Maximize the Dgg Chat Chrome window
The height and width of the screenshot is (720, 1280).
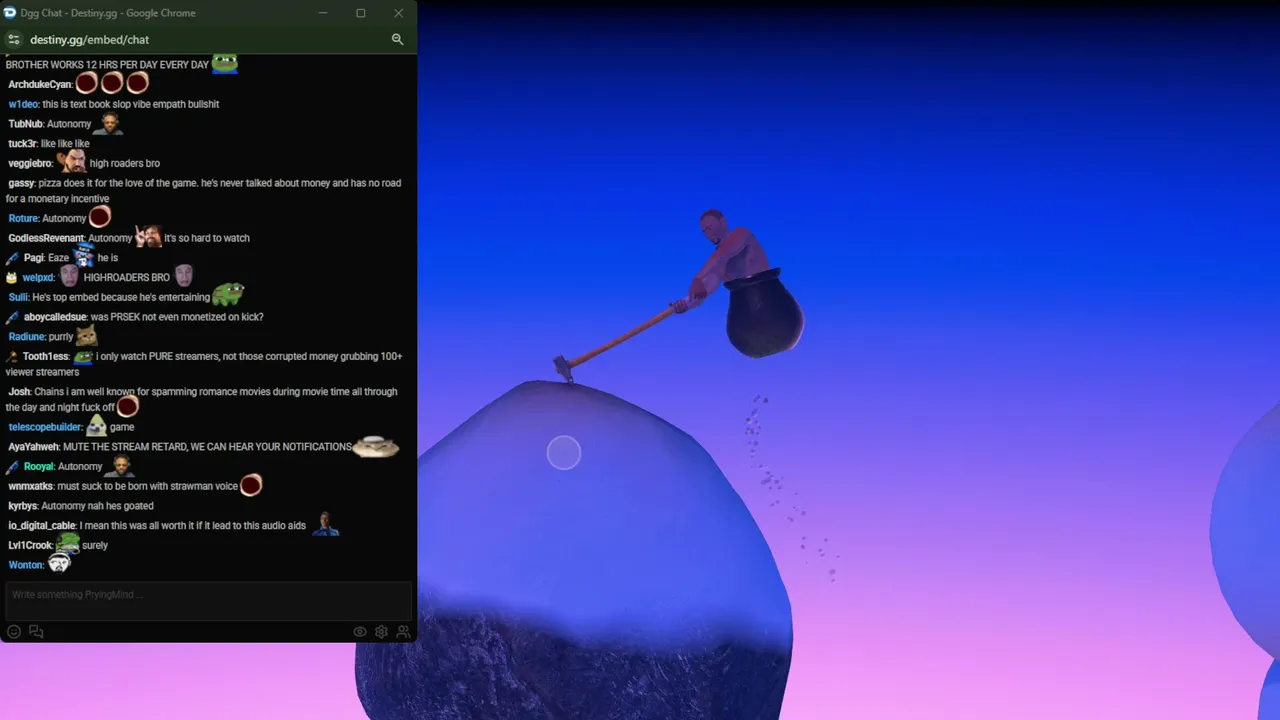[361, 13]
